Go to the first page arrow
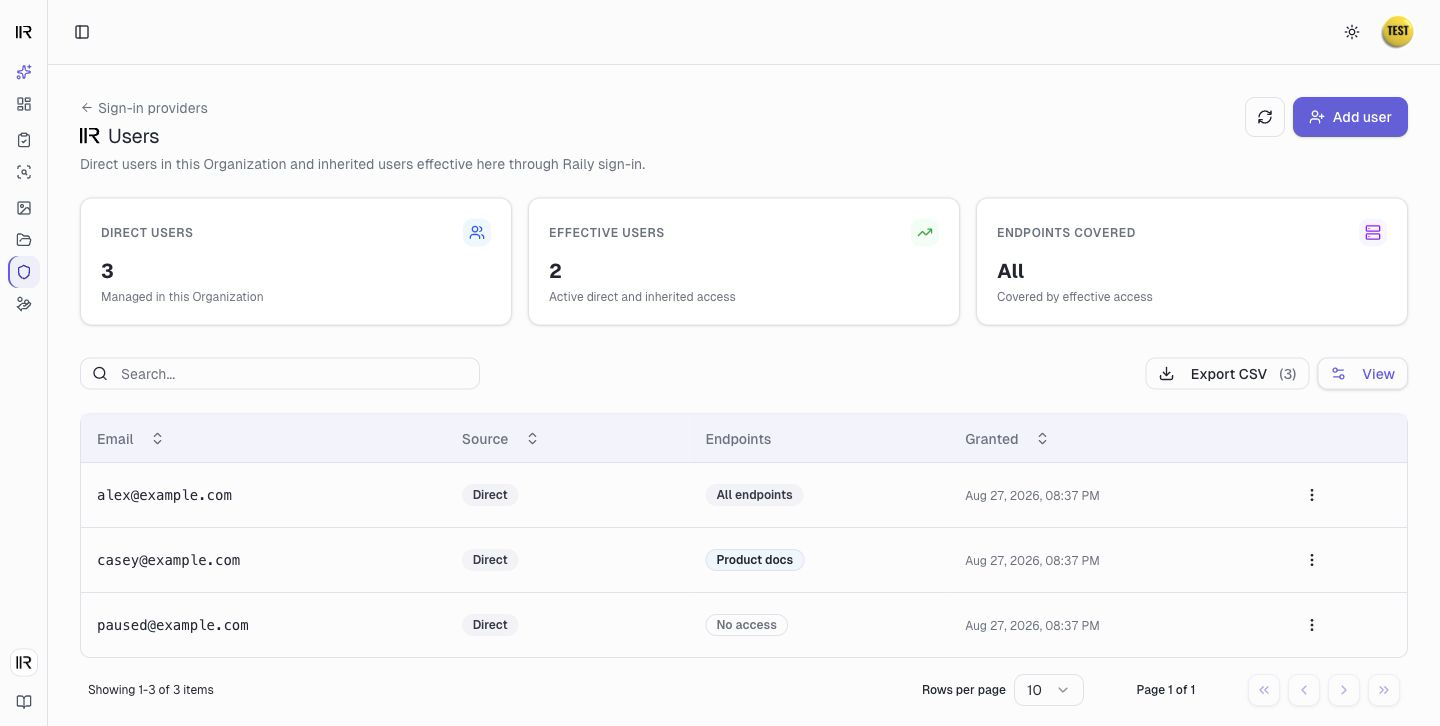This screenshot has height=726, width=1440. [x=1264, y=690]
